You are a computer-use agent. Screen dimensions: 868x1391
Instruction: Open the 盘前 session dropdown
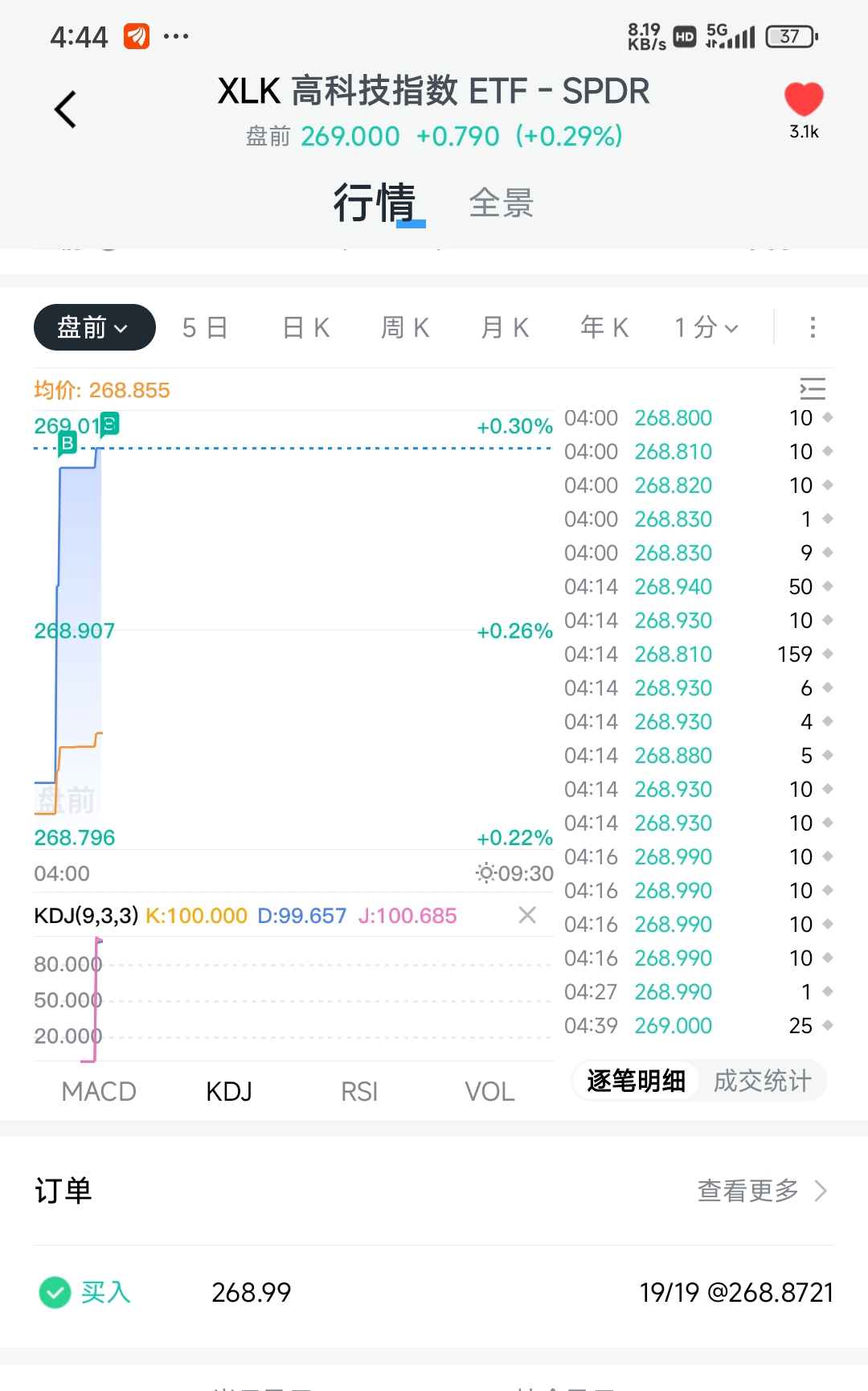pyautogui.click(x=95, y=327)
